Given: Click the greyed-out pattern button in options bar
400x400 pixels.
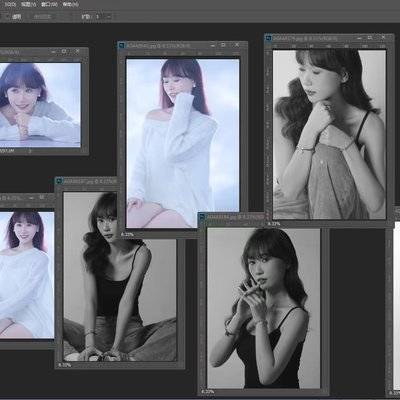Looking at the screenshot, I should [42, 16].
